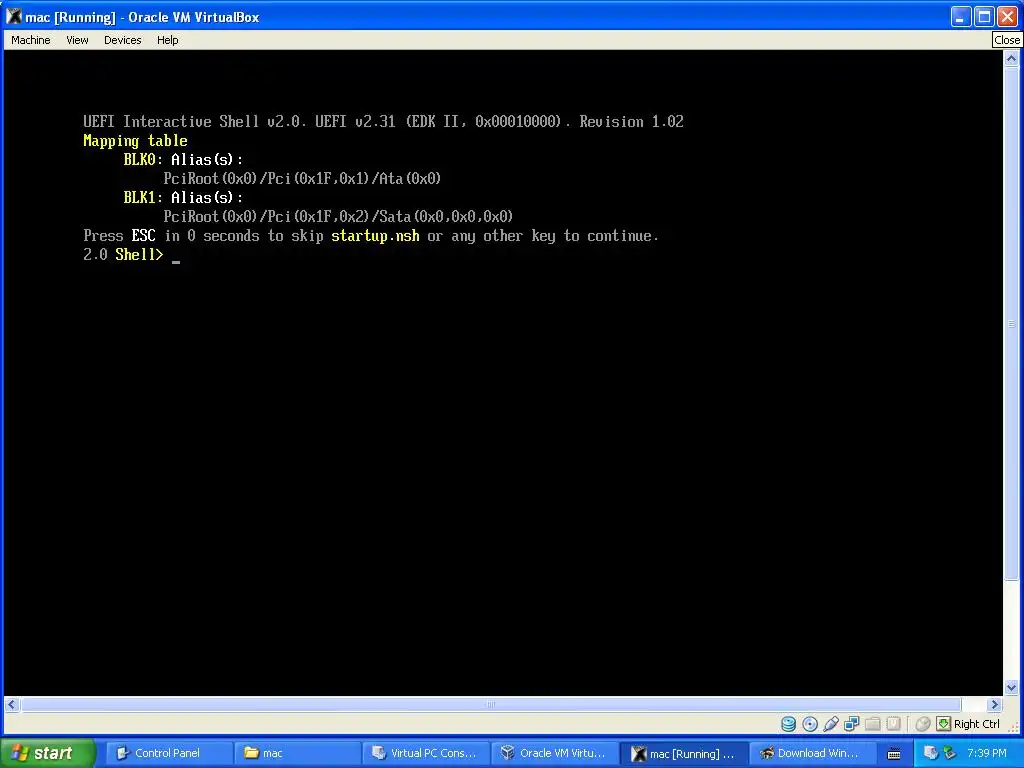The image size is (1024, 768).
Task: Click the BLK0 entry in mapping table
Action: coord(139,159)
